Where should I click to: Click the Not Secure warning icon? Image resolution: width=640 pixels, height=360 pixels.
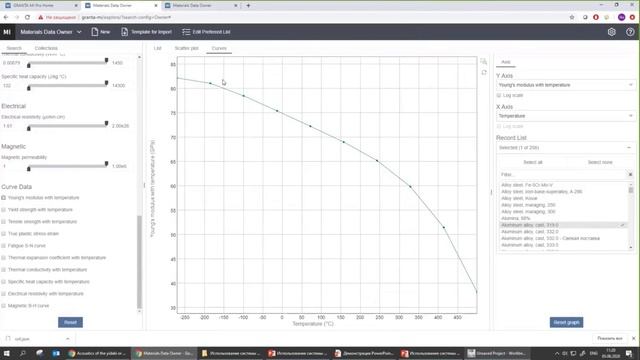(x=40, y=17)
